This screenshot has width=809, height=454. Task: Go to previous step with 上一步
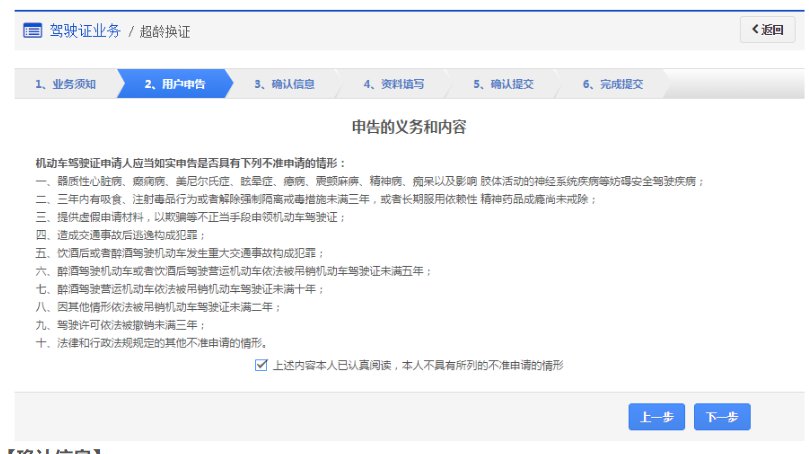[656, 416]
